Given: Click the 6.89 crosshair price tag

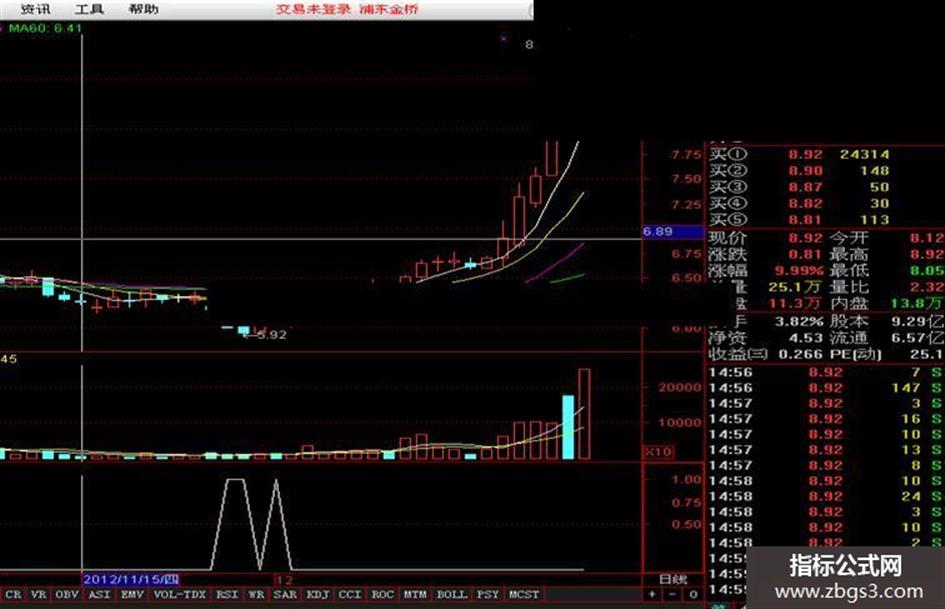Looking at the screenshot, I should point(672,232).
